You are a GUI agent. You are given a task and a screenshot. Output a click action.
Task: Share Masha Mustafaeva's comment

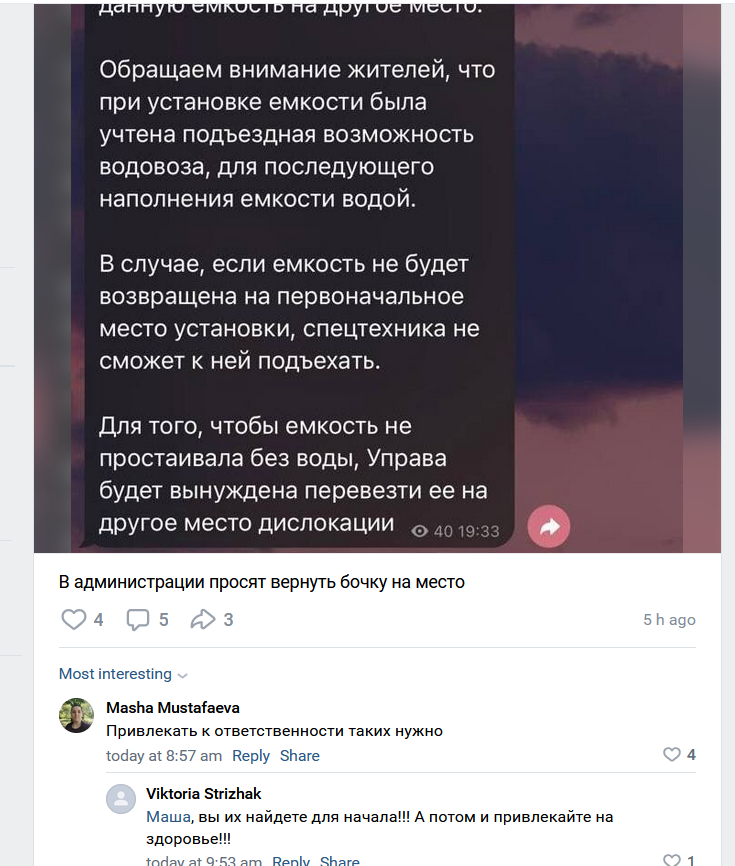[x=299, y=756]
